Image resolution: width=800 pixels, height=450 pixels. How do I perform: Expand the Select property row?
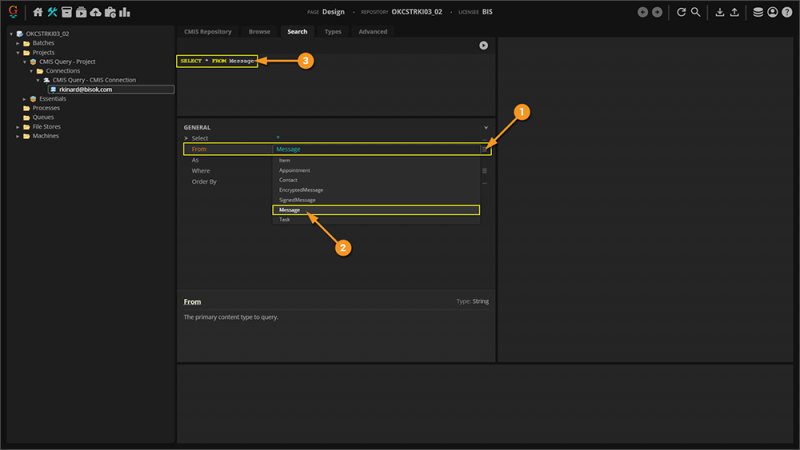pyautogui.click(x=186, y=138)
